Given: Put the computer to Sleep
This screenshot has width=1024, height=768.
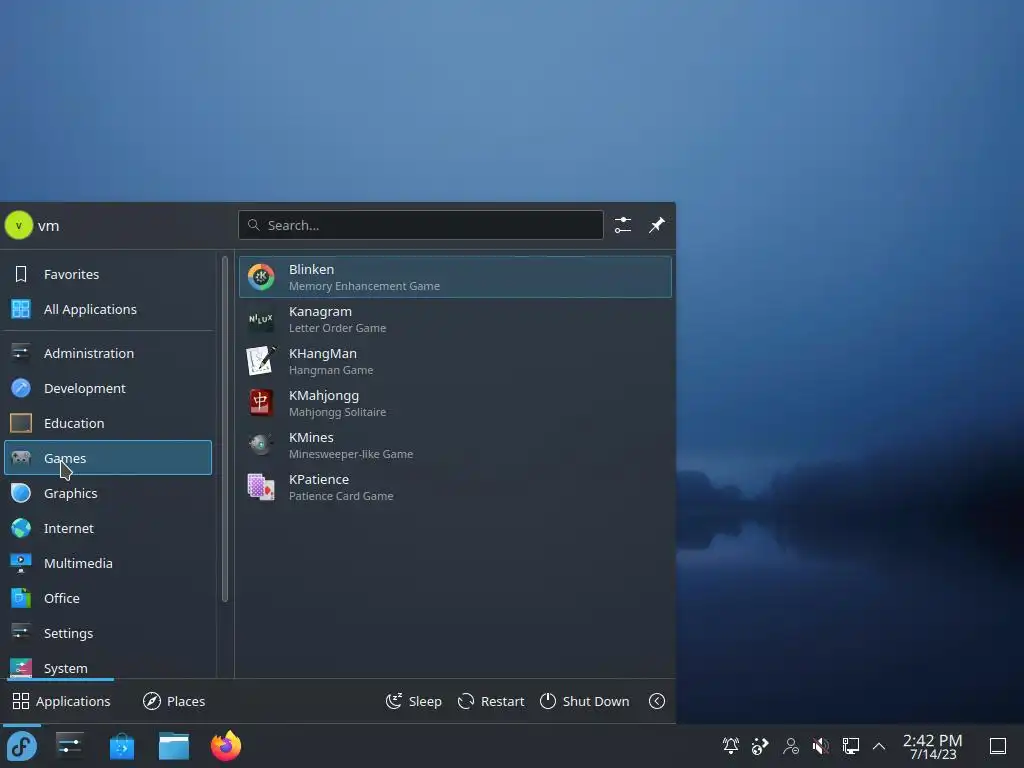Looking at the screenshot, I should [x=414, y=701].
